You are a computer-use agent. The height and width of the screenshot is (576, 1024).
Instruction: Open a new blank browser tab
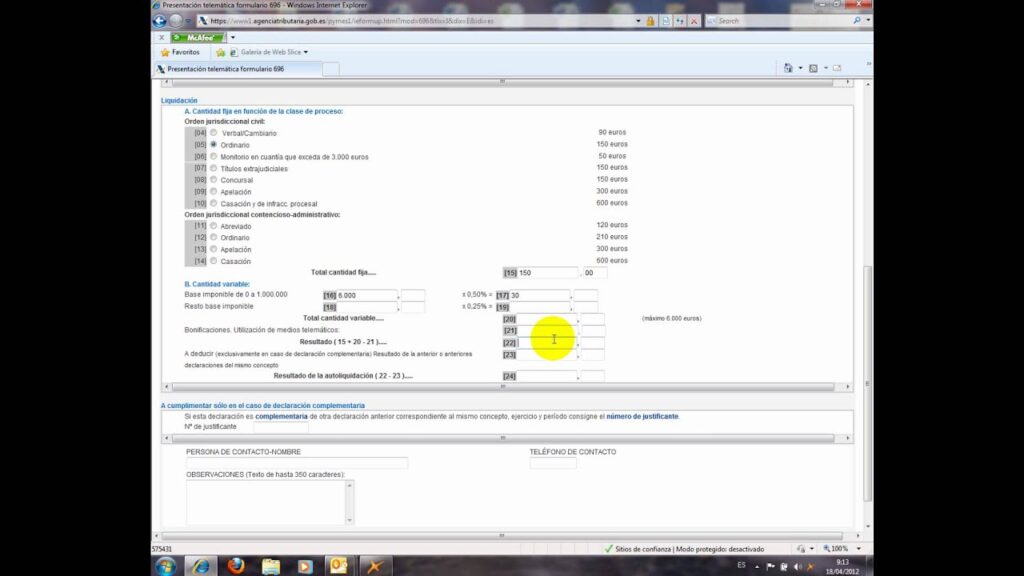pos(331,69)
